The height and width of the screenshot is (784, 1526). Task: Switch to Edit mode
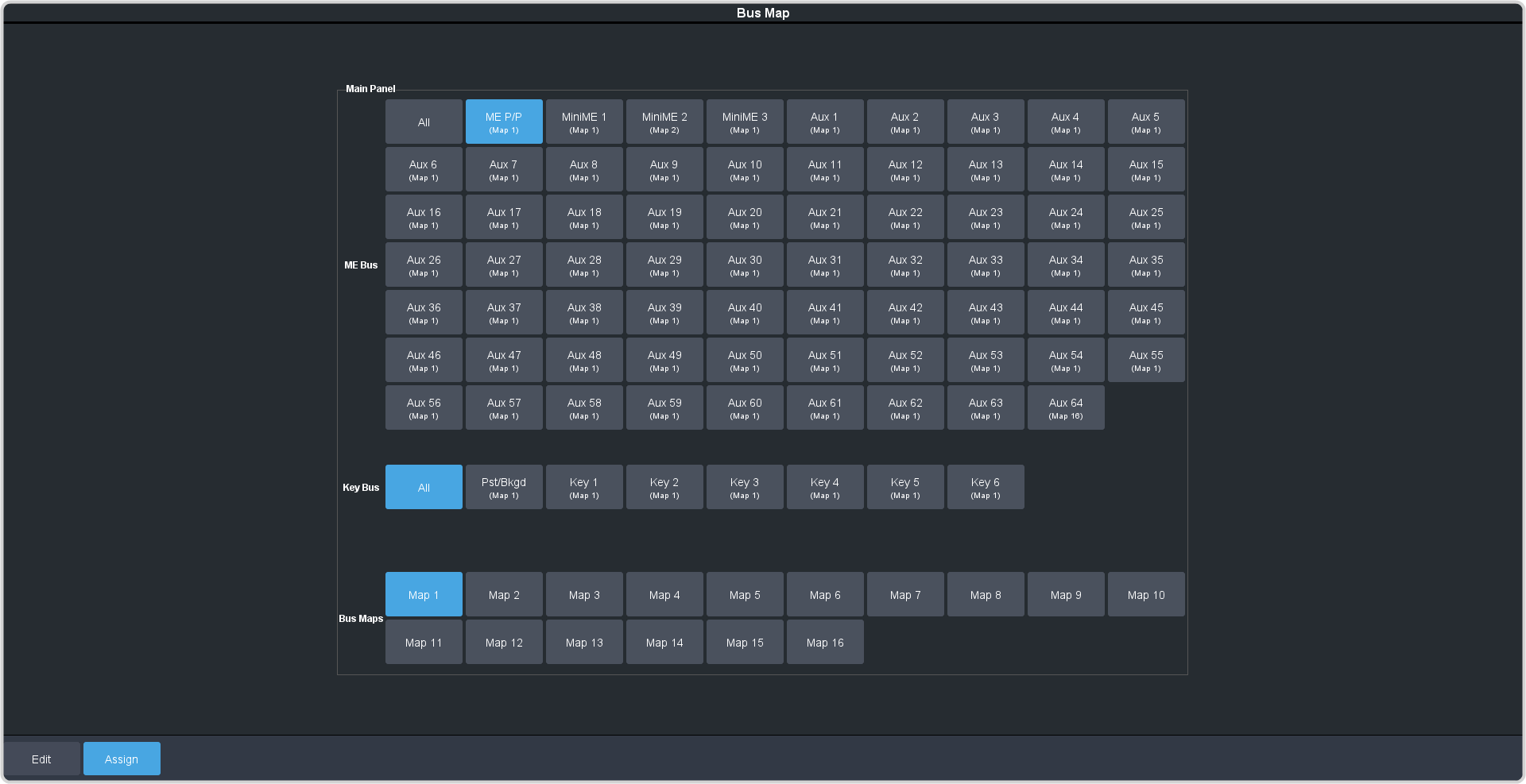pyautogui.click(x=41, y=759)
